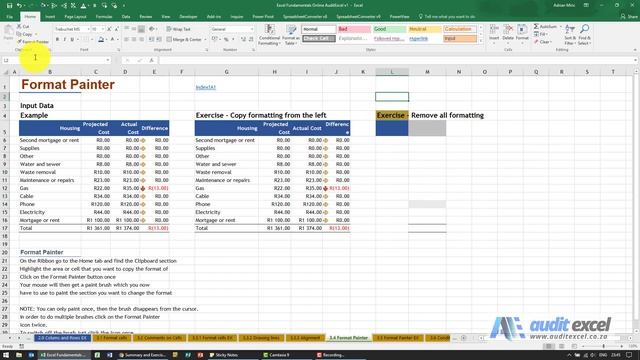Viewport: 640px width, 360px height.
Task: Toggle Align Left alignment
Action: [x=127, y=40]
